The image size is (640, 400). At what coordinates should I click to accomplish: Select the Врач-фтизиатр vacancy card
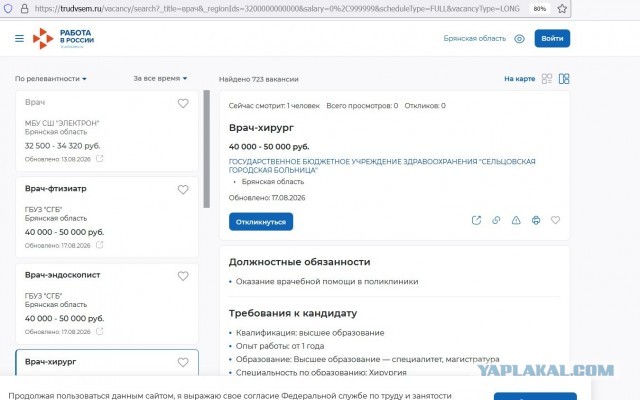click(x=107, y=217)
